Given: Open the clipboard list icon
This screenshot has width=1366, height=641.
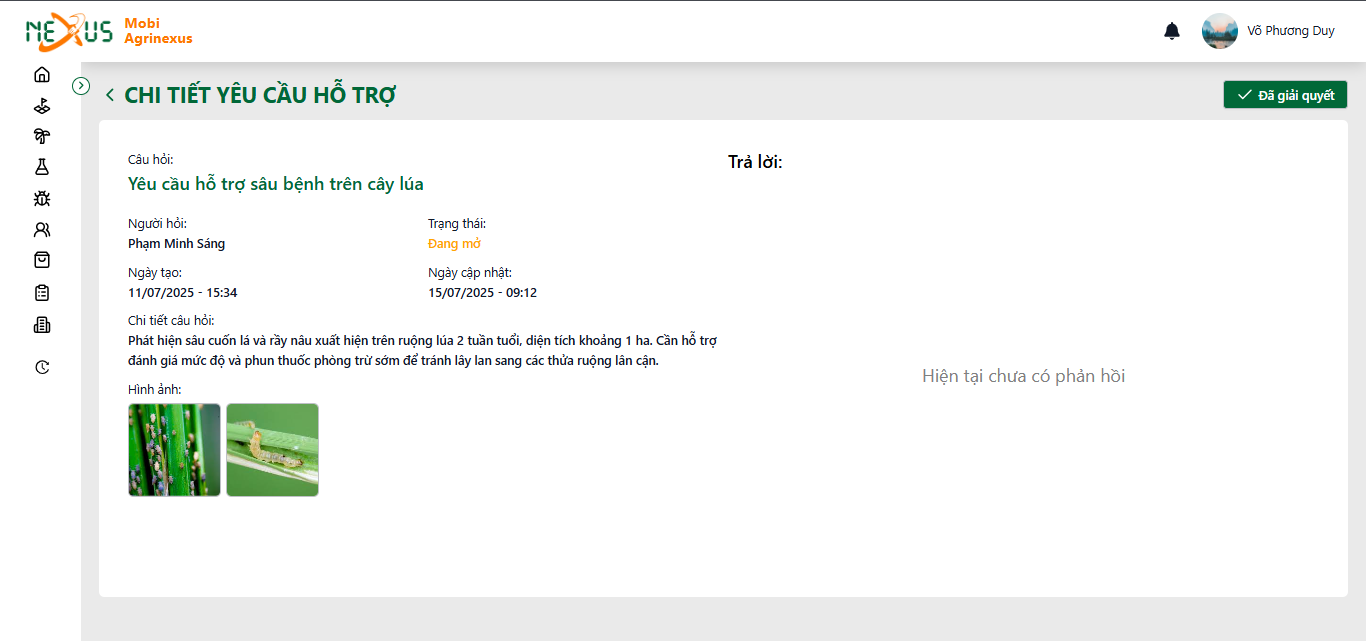Looking at the screenshot, I should point(41,293).
